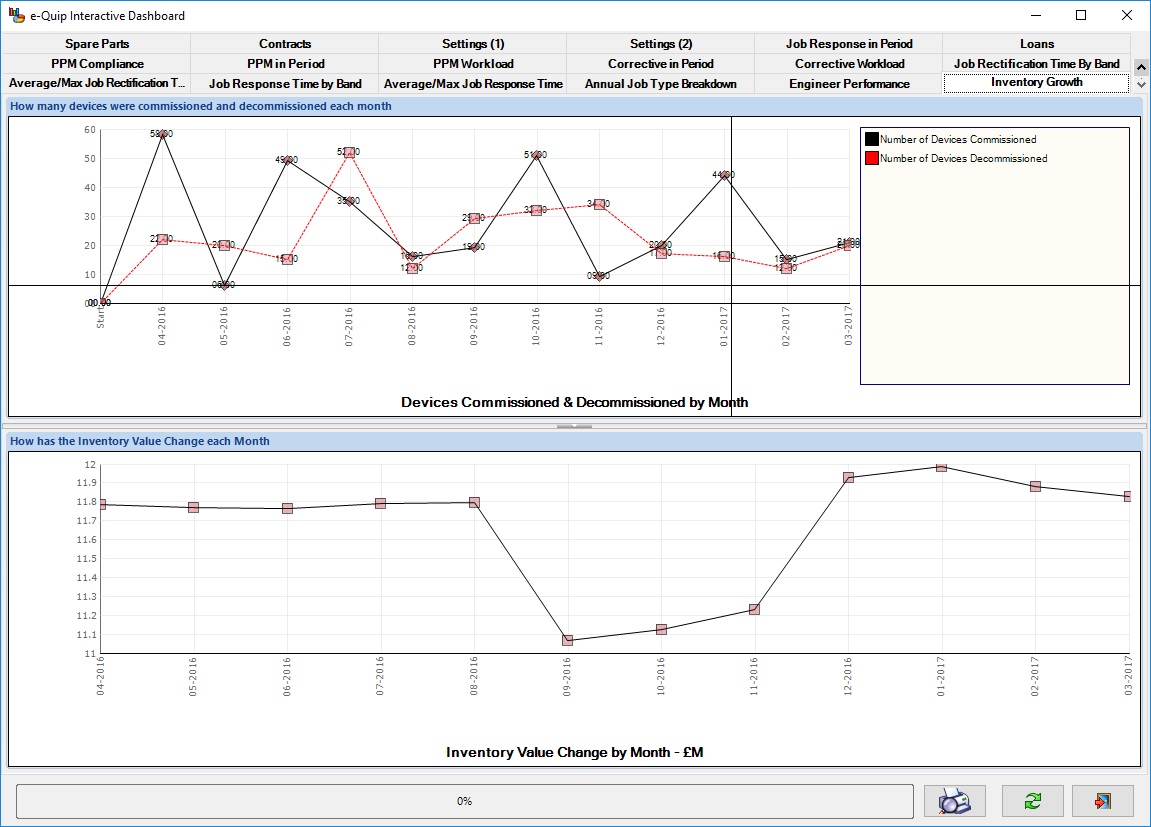Click tab row scroll up arrow
This screenshot has height=827, width=1151.
[x=1141, y=68]
